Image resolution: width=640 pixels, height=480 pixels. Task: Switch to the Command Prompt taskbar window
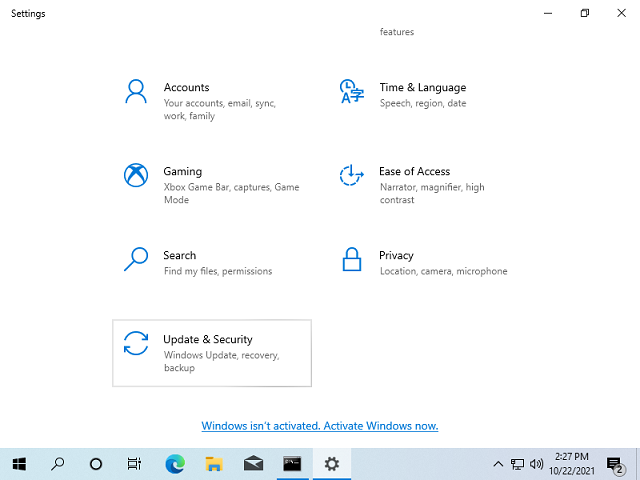click(x=292, y=464)
